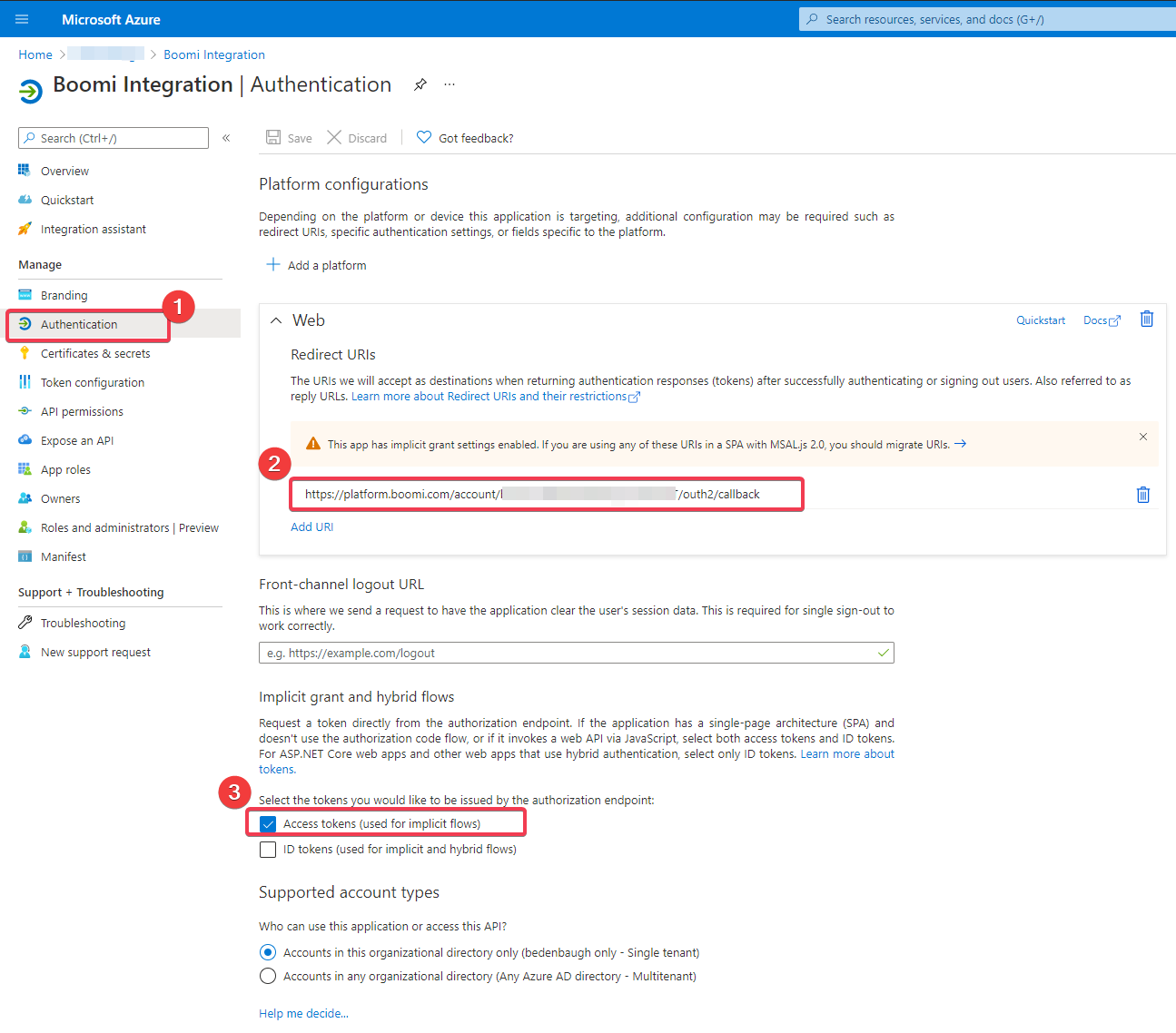This screenshot has width=1176, height=1033.
Task: Select Token configuration from Manage menu
Action: pyautogui.click(x=92, y=382)
